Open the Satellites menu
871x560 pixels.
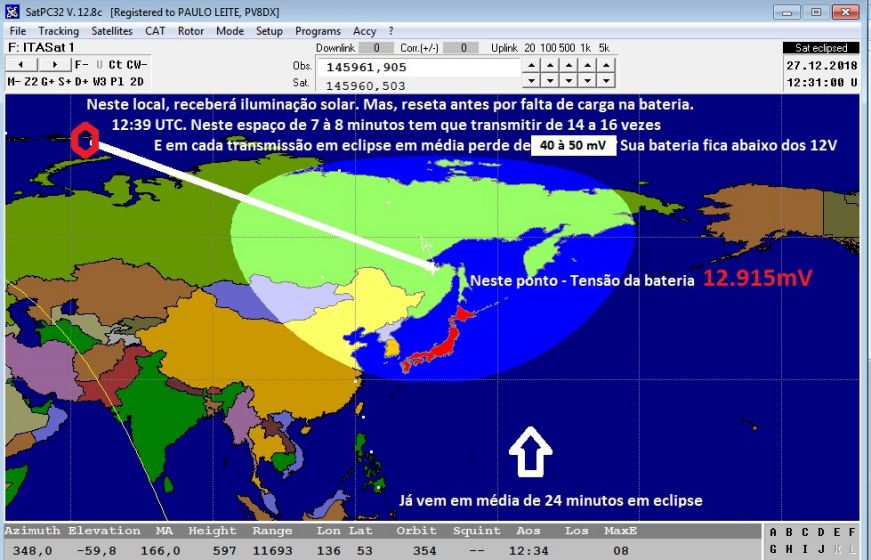coord(111,31)
